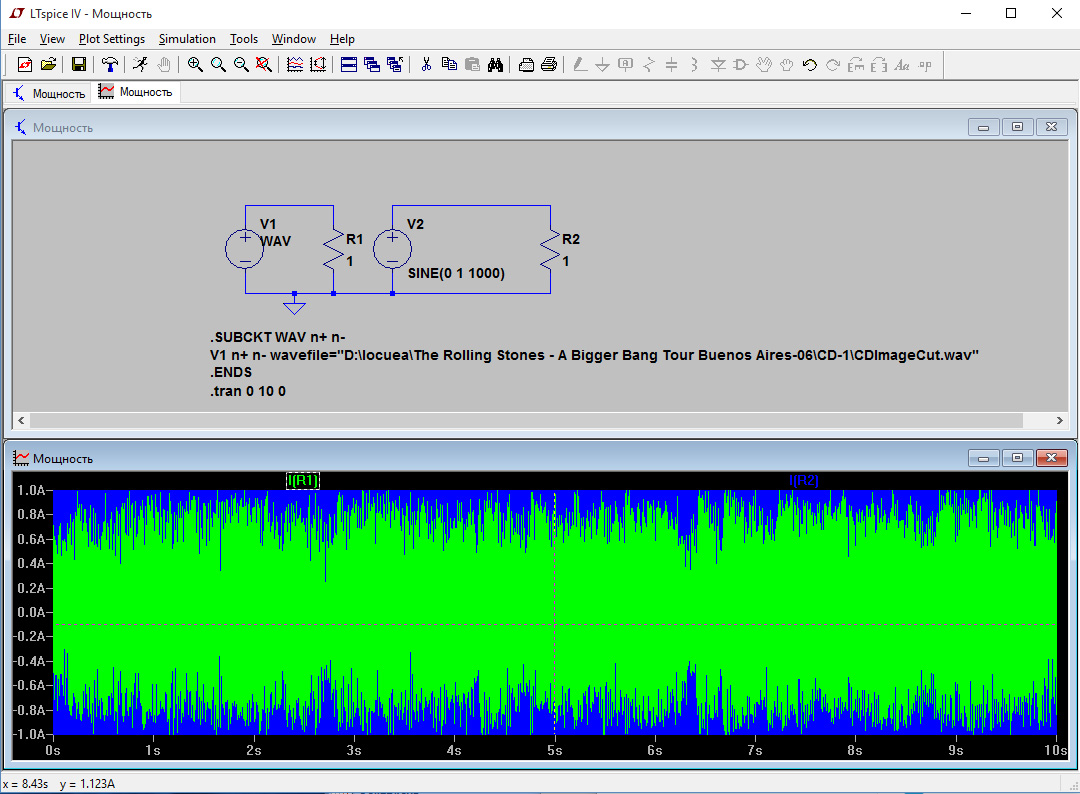Open a file with the folder icon
The height and width of the screenshot is (794, 1080).
click(47, 65)
